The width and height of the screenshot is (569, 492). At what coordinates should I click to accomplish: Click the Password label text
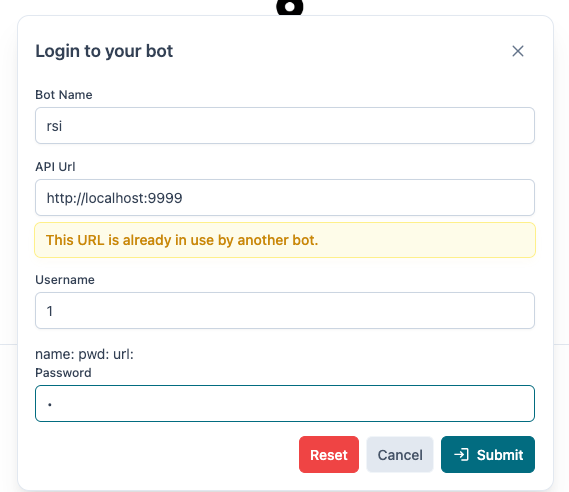[x=63, y=373]
